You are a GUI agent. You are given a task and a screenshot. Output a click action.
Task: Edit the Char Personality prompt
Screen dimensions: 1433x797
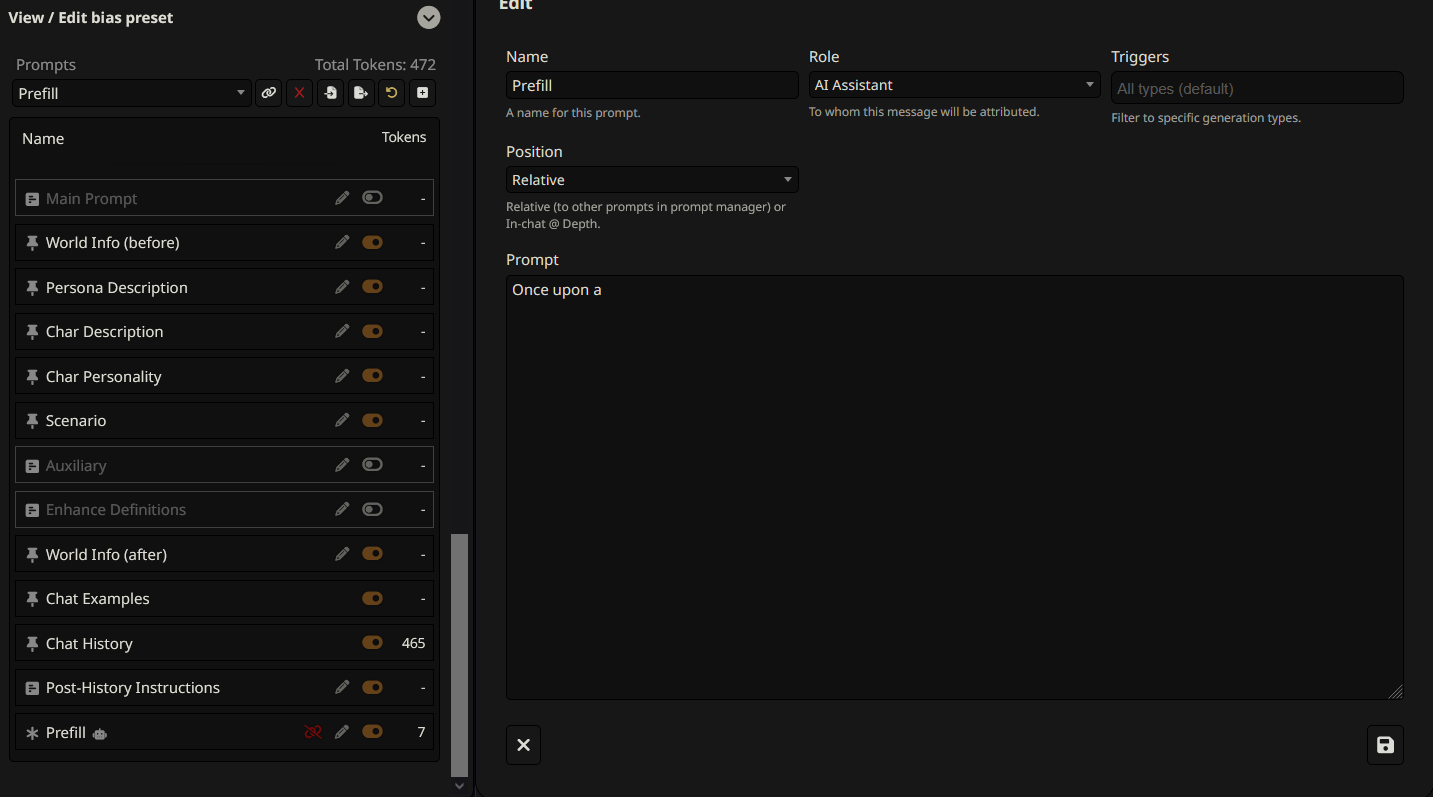tap(342, 376)
